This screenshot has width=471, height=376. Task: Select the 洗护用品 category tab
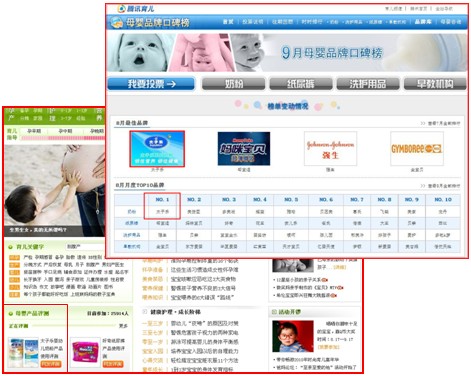coord(368,84)
